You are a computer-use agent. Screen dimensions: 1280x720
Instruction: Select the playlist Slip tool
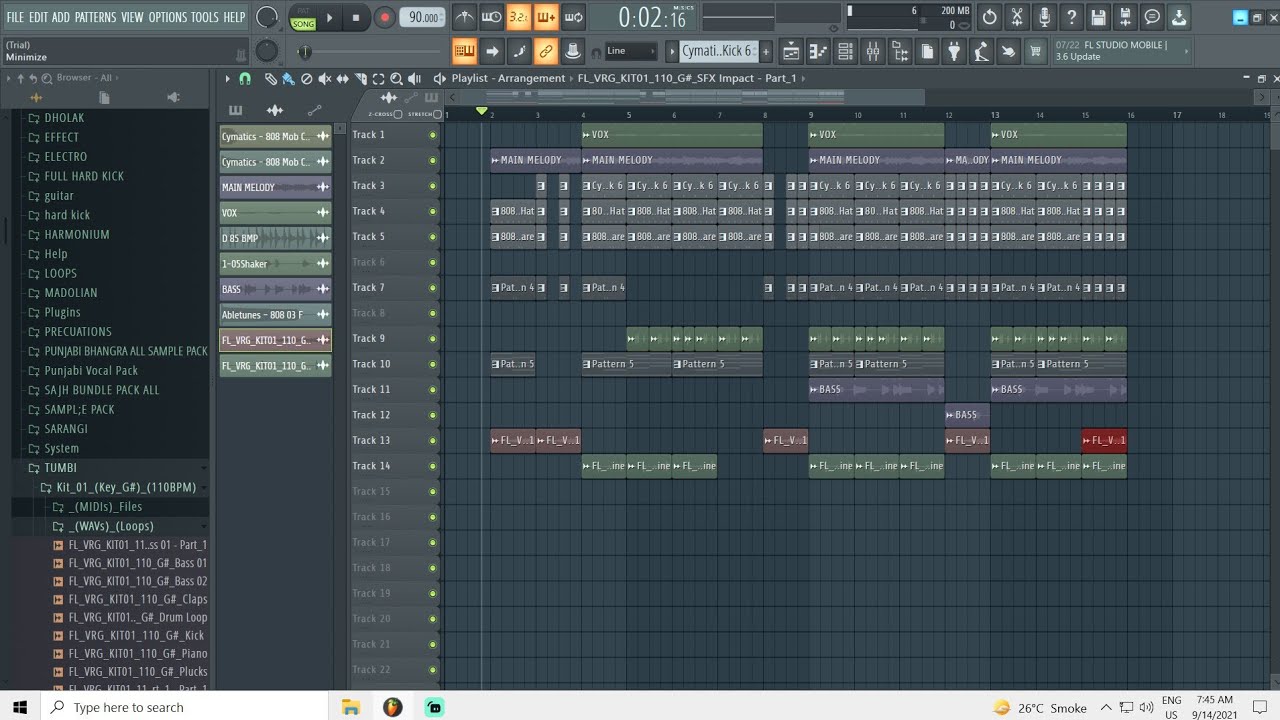click(x=343, y=78)
